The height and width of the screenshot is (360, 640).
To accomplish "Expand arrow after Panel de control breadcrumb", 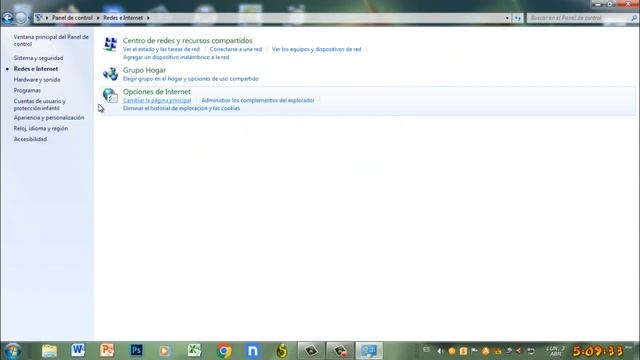I will (98, 18).
